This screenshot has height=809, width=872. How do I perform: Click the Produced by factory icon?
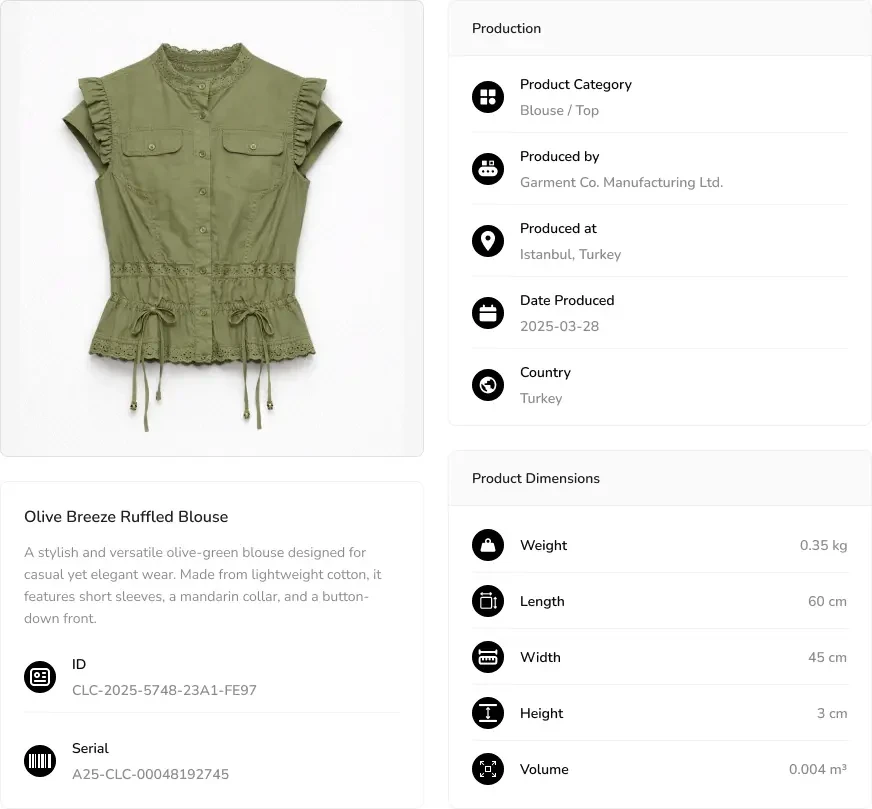[488, 169]
